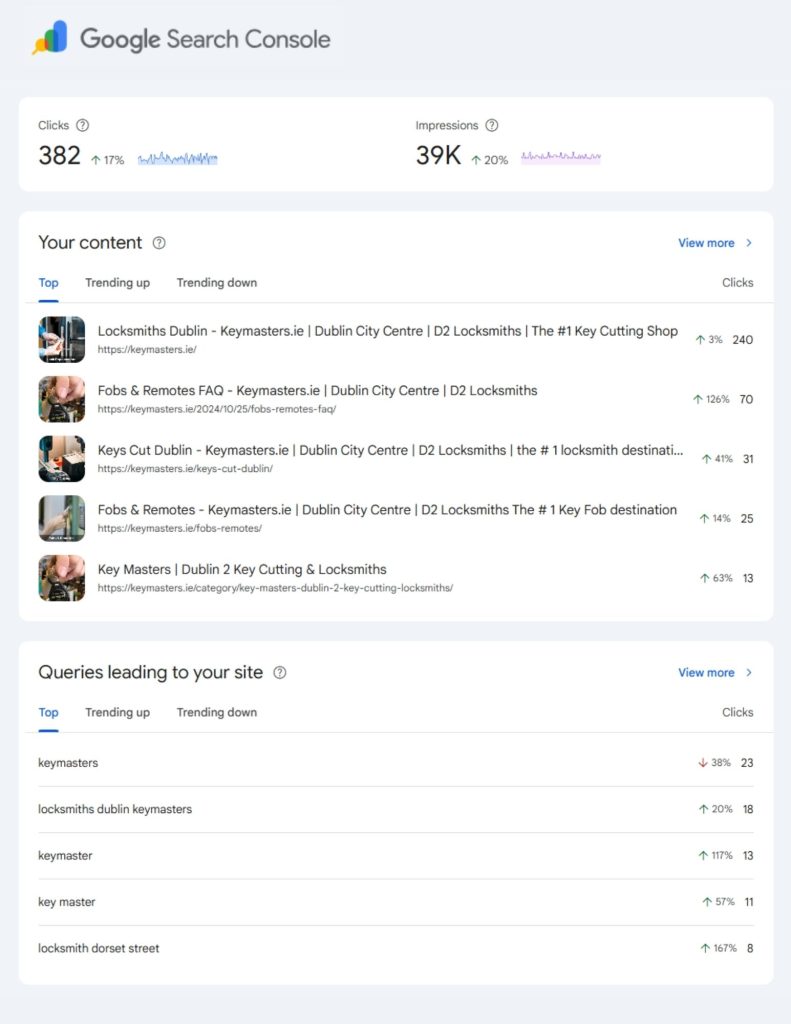
Task: Open thumbnail for Fobs & Remotes FAQ page
Action: 61,399
